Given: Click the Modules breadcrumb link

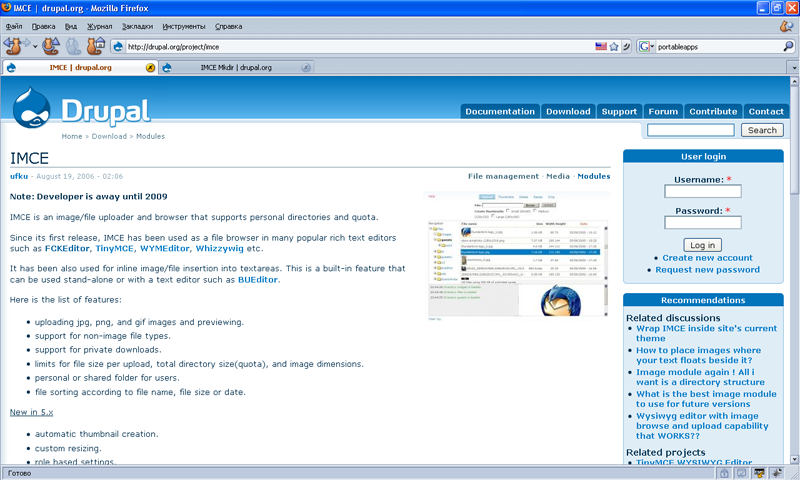Looking at the screenshot, I should point(151,137).
